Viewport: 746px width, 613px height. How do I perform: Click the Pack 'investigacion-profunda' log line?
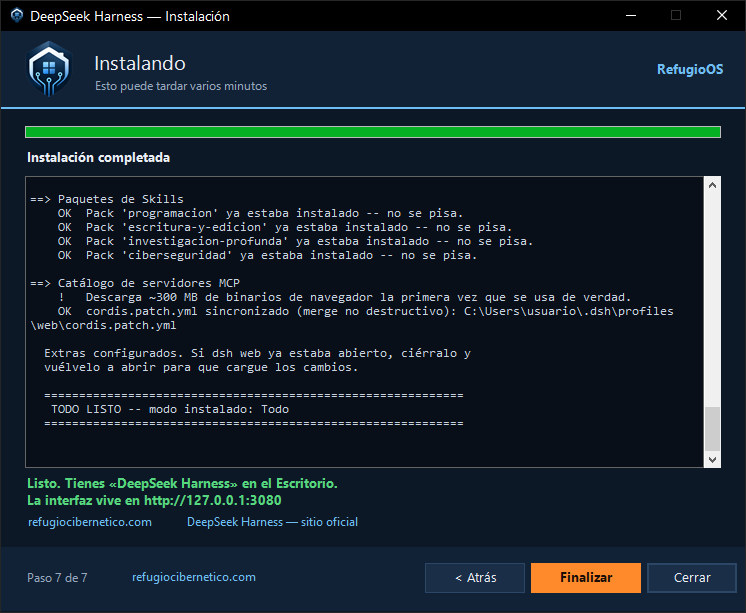pos(295,241)
